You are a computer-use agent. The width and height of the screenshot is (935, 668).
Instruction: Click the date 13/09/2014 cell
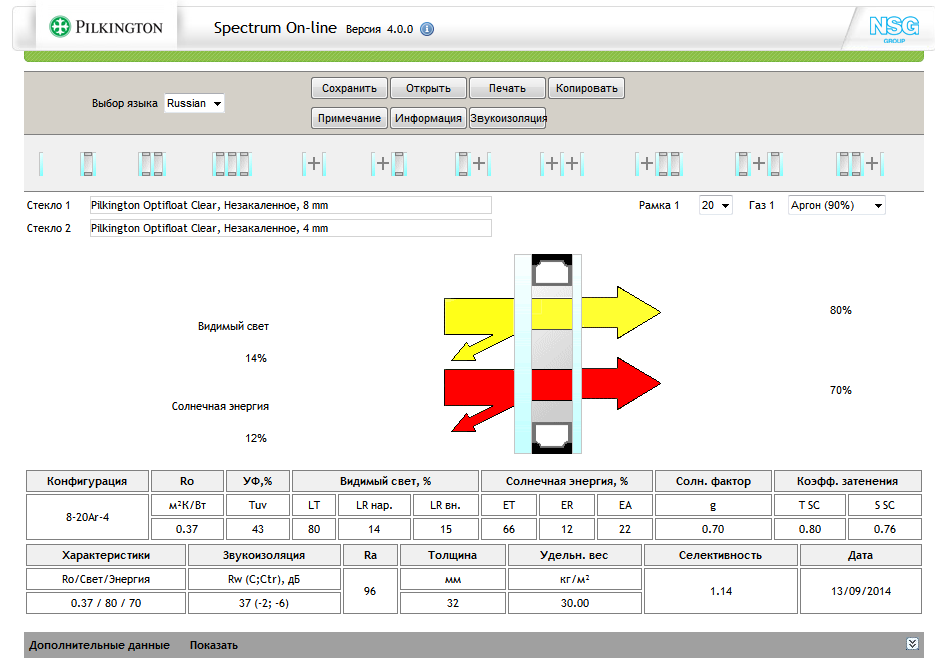[861, 591]
